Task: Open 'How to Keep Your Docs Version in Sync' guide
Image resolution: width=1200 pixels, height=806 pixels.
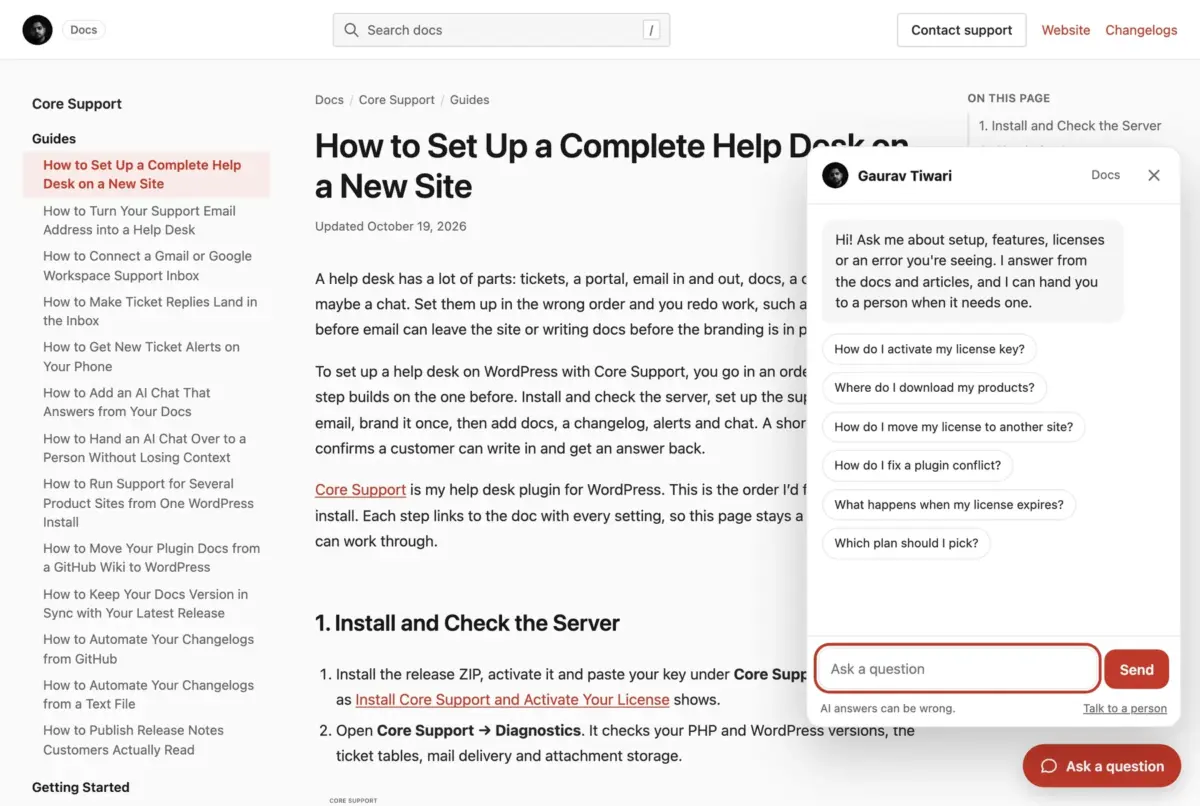Action: point(146,604)
